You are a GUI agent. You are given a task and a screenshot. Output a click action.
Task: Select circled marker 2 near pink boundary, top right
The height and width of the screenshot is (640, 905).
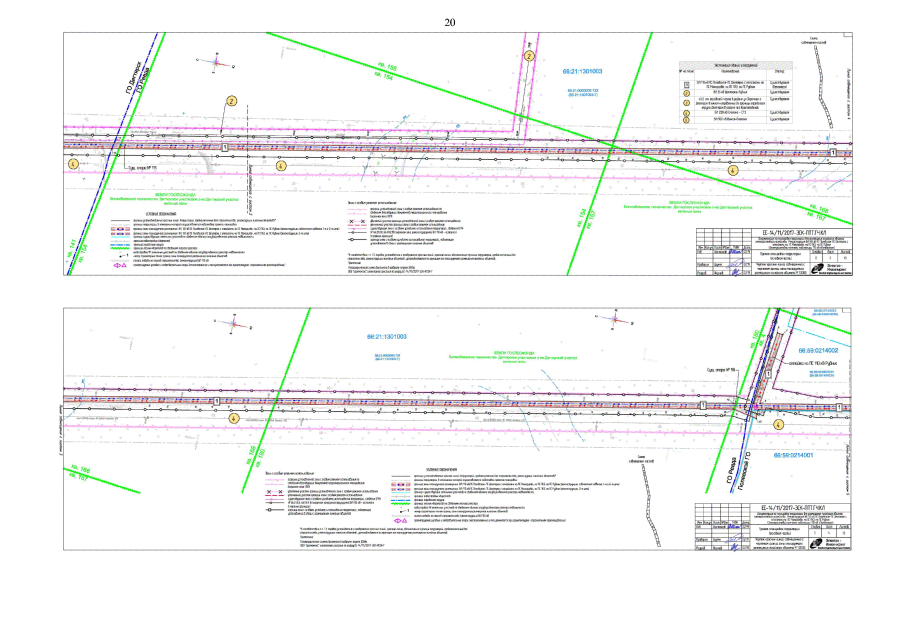click(526, 57)
